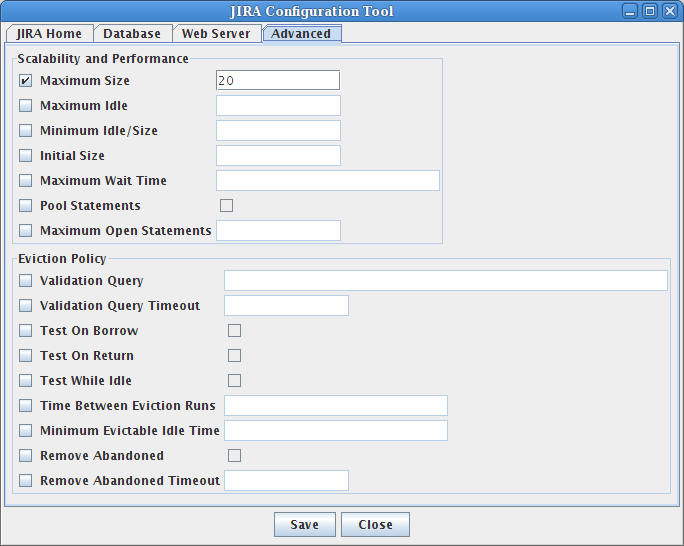684x546 pixels.
Task: Click the Test While Idle label text
Action: click(86, 381)
